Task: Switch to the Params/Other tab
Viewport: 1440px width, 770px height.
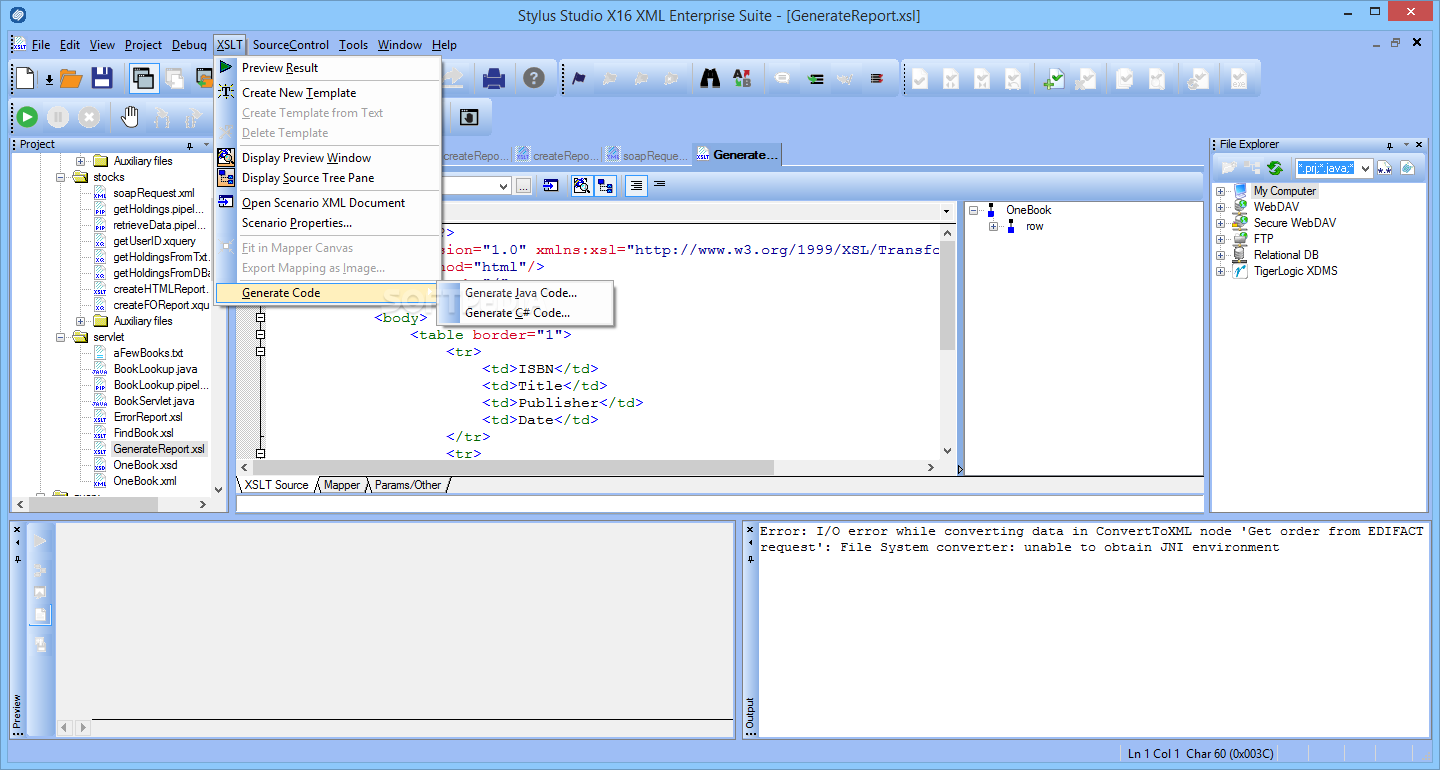Action: tap(408, 485)
